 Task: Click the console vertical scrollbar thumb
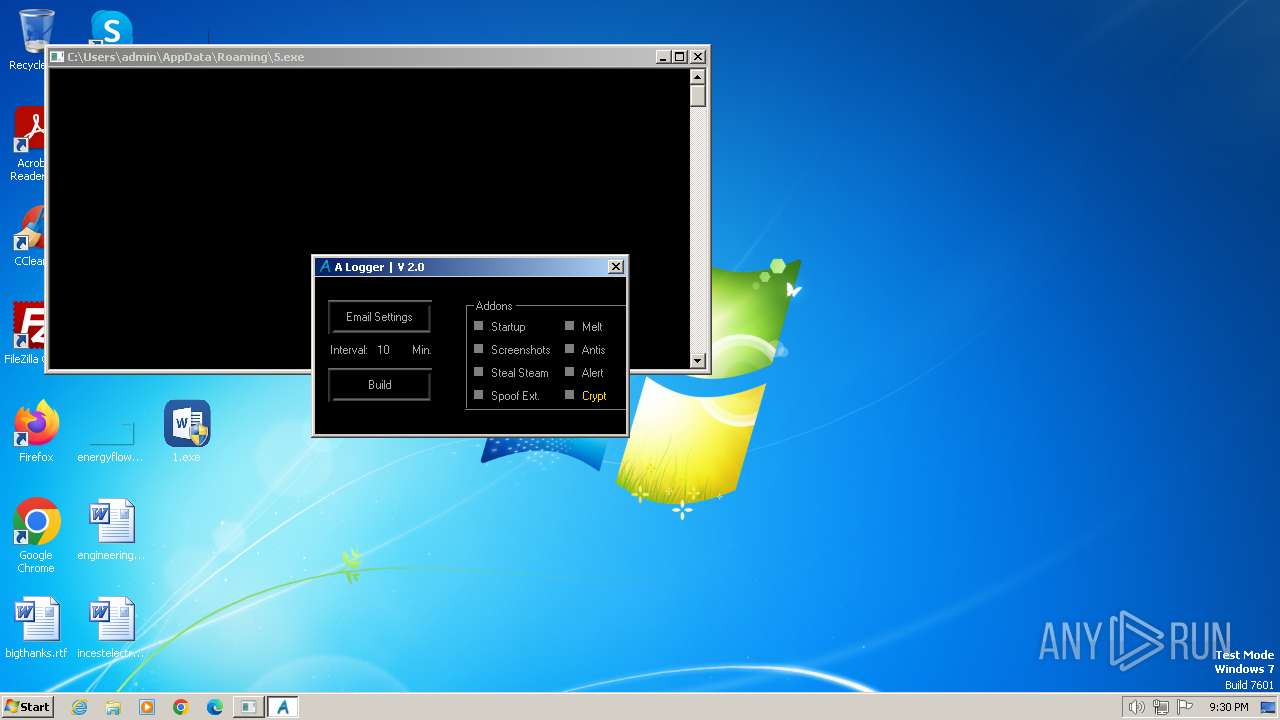(698, 96)
